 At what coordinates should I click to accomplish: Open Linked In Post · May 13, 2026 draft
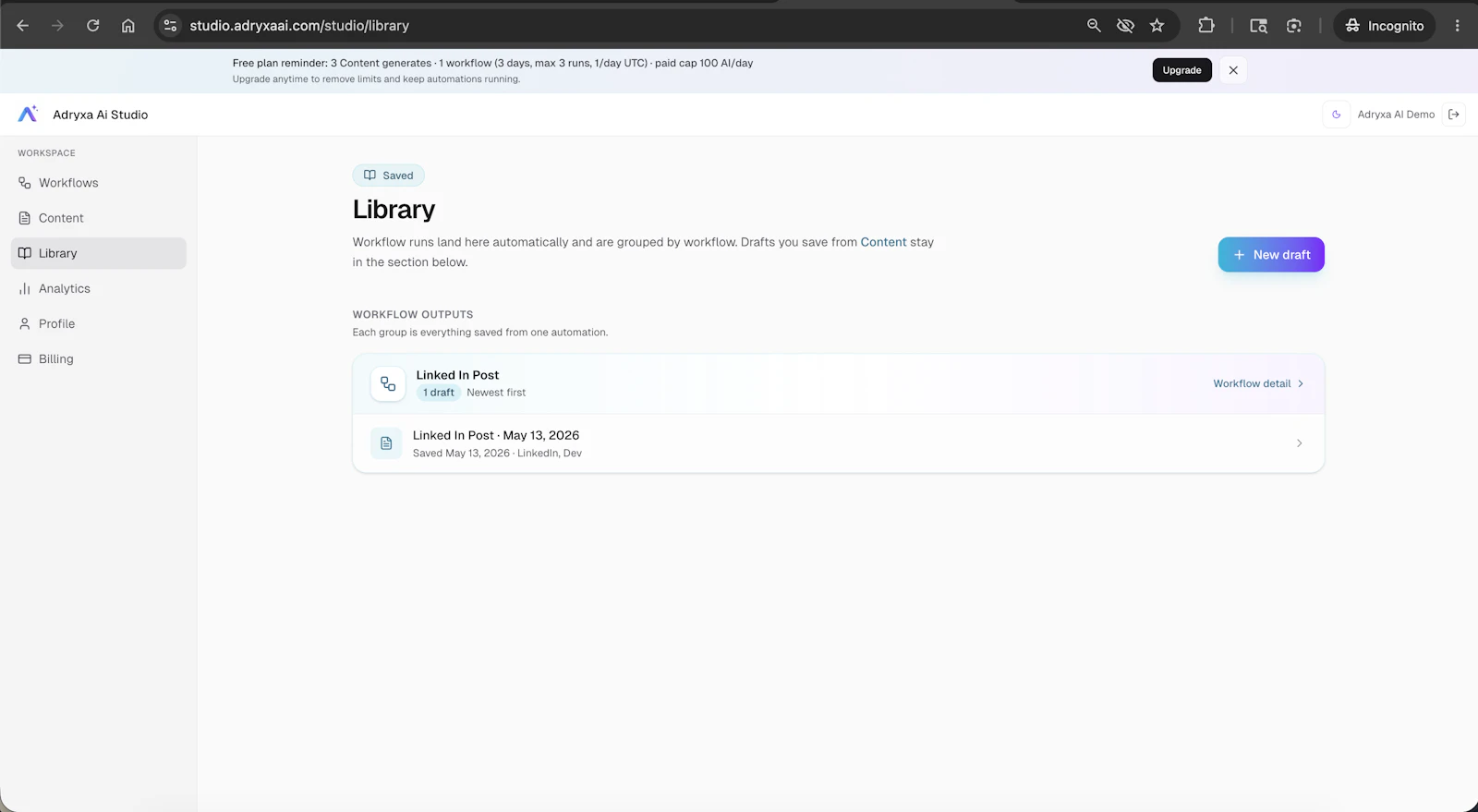click(x=839, y=443)
